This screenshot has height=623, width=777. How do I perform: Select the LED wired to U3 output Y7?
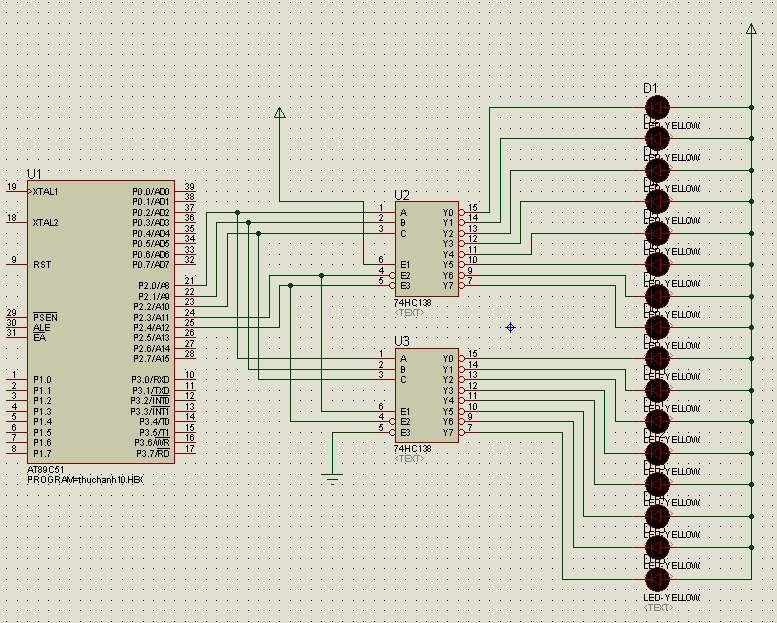tap(658, 579)
